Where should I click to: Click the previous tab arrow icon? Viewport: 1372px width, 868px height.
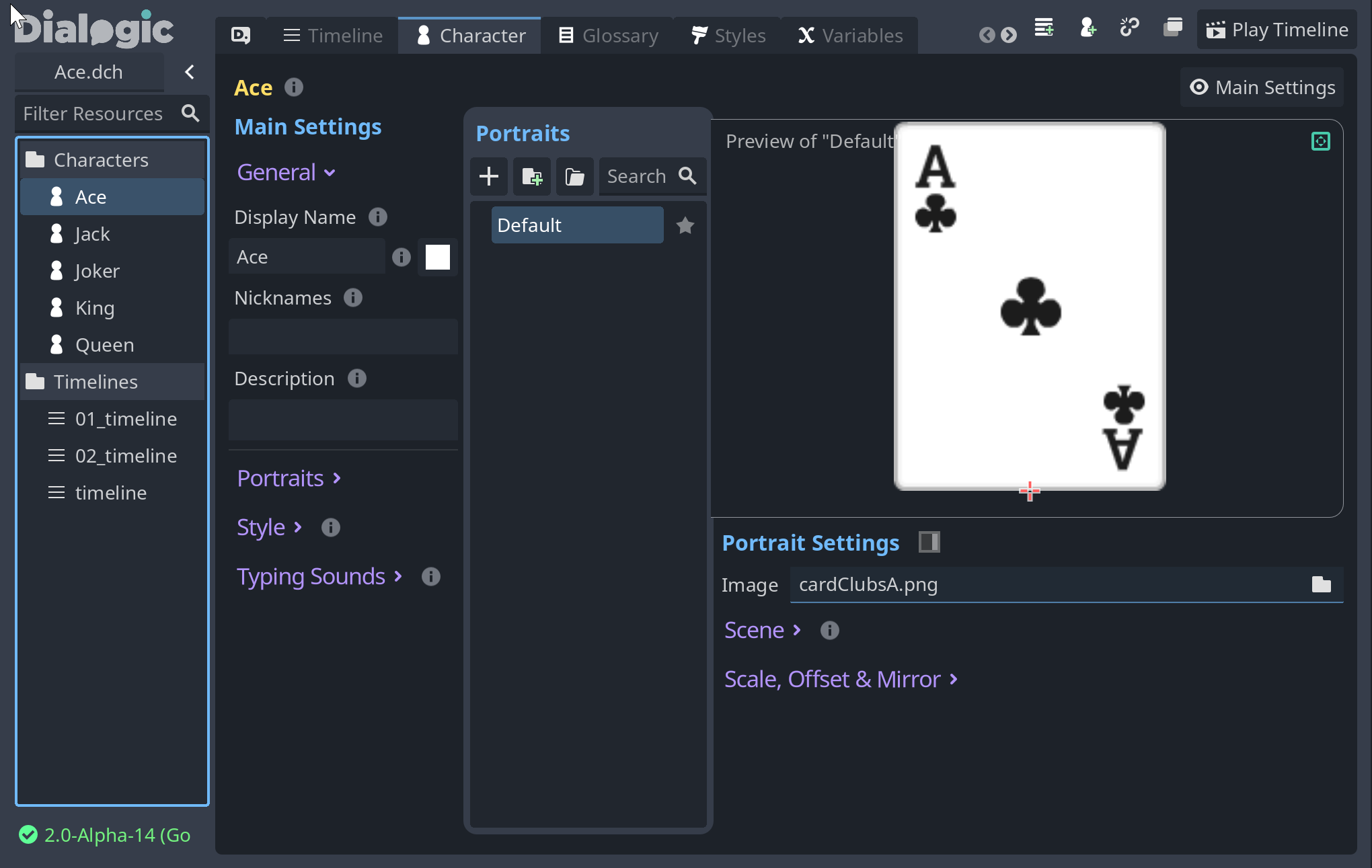(987, 35)
